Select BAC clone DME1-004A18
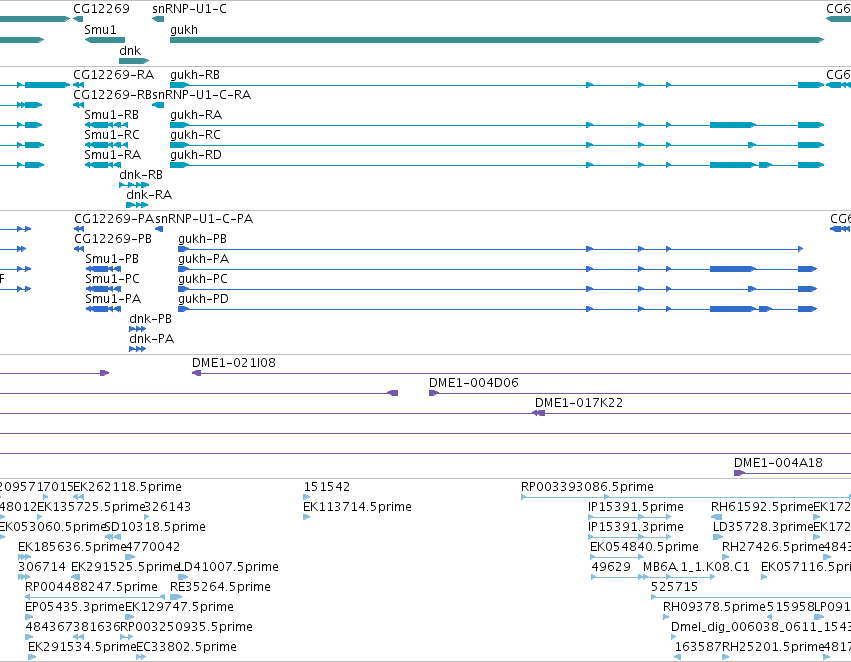 pyautogui.click(x=792, y=473)
